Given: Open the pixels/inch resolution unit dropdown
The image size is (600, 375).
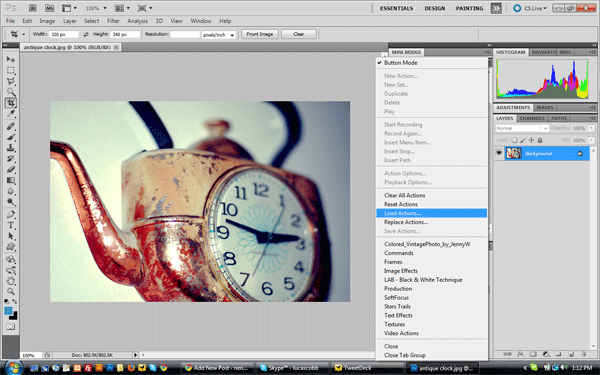Looking at the screenshot, I should [218, 35].
